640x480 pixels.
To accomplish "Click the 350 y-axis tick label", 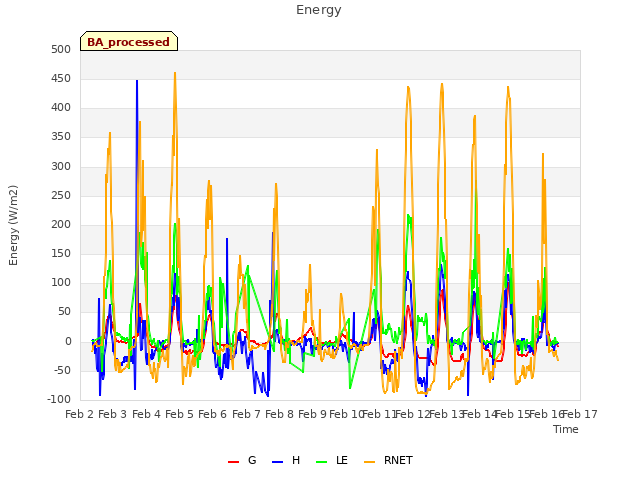I will 61,137.
